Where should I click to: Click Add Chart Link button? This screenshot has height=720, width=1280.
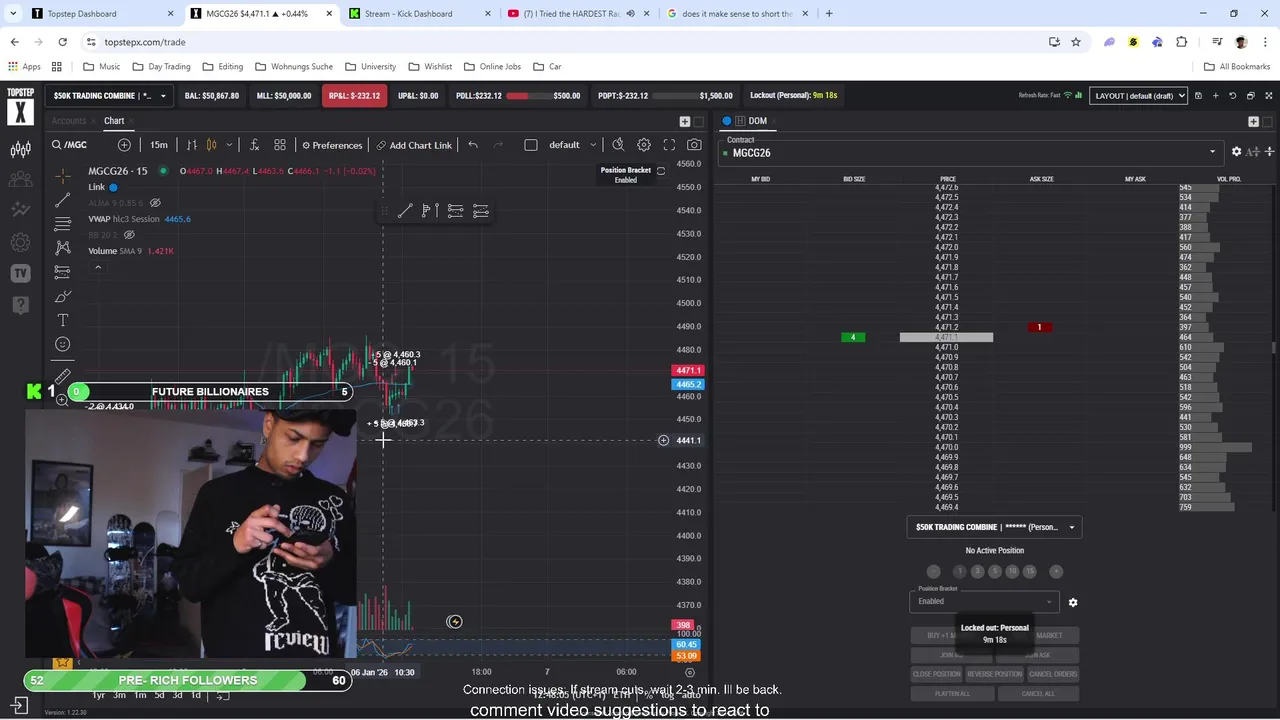coord(414,145)
